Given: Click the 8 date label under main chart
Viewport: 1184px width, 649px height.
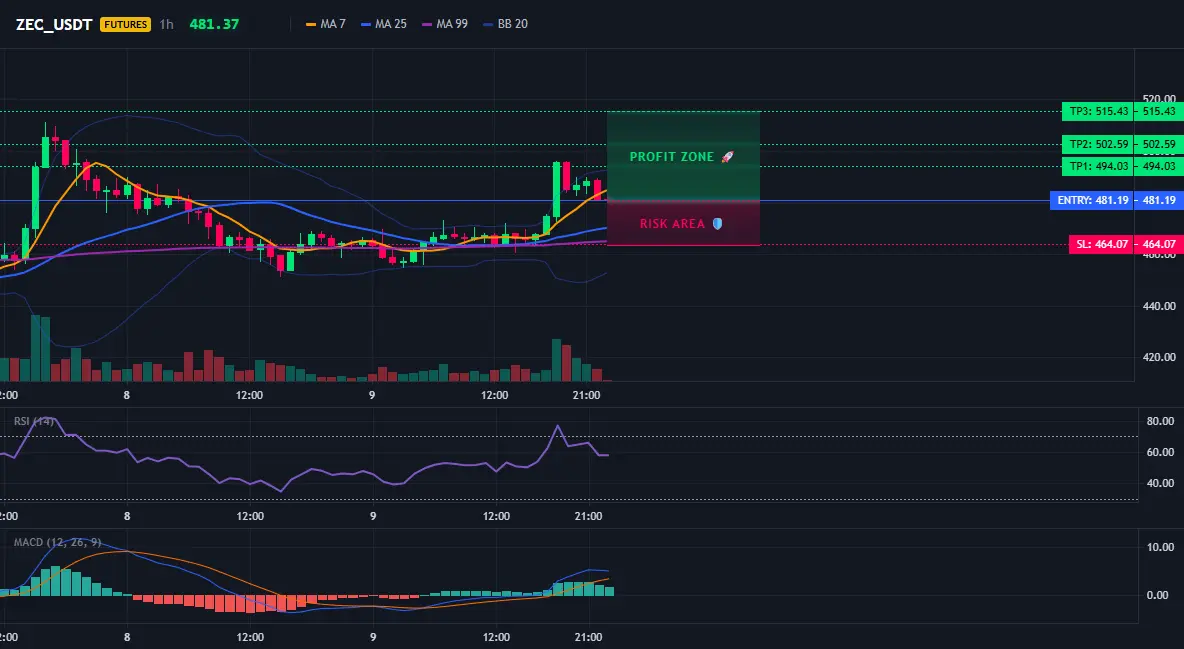Looking at the screenshot, I should [x=127, y=395].
